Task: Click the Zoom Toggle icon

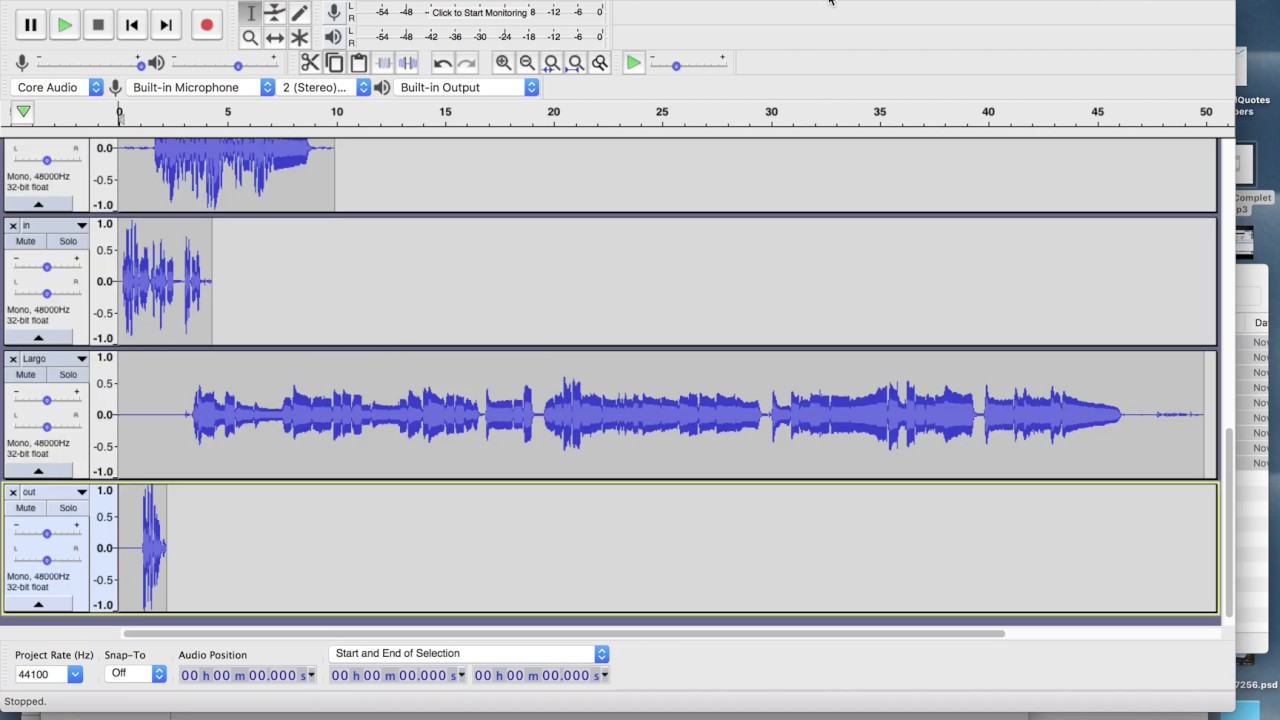Action: [599, 63]
